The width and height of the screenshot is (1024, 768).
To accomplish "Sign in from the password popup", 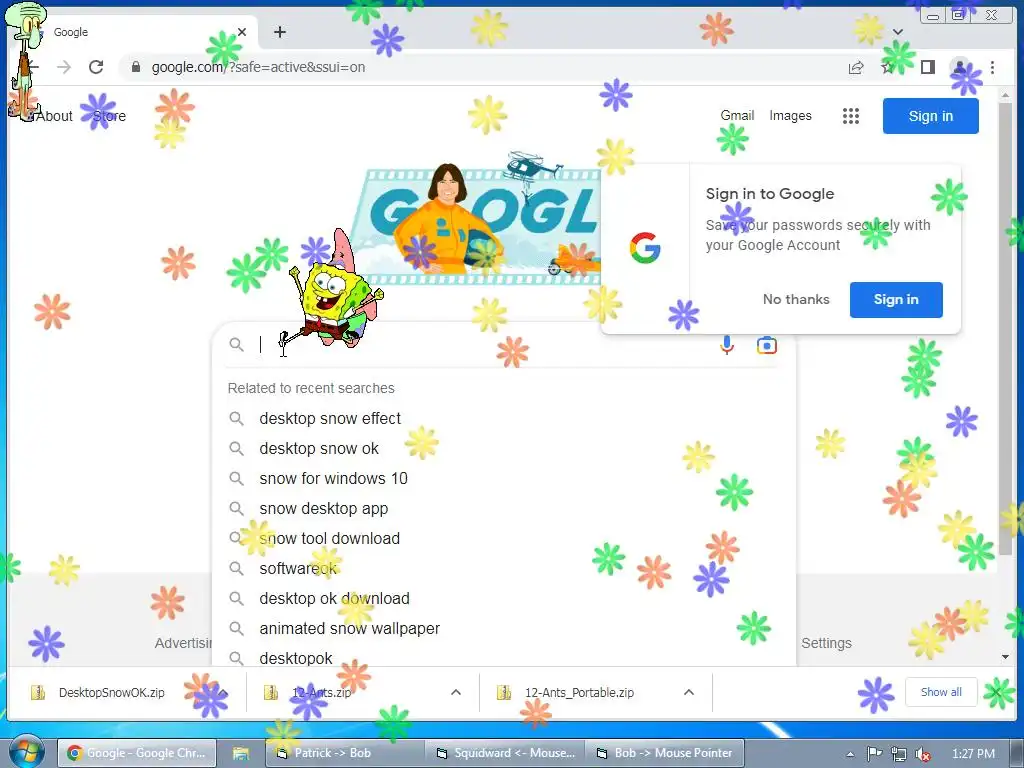I will [896, 300].
